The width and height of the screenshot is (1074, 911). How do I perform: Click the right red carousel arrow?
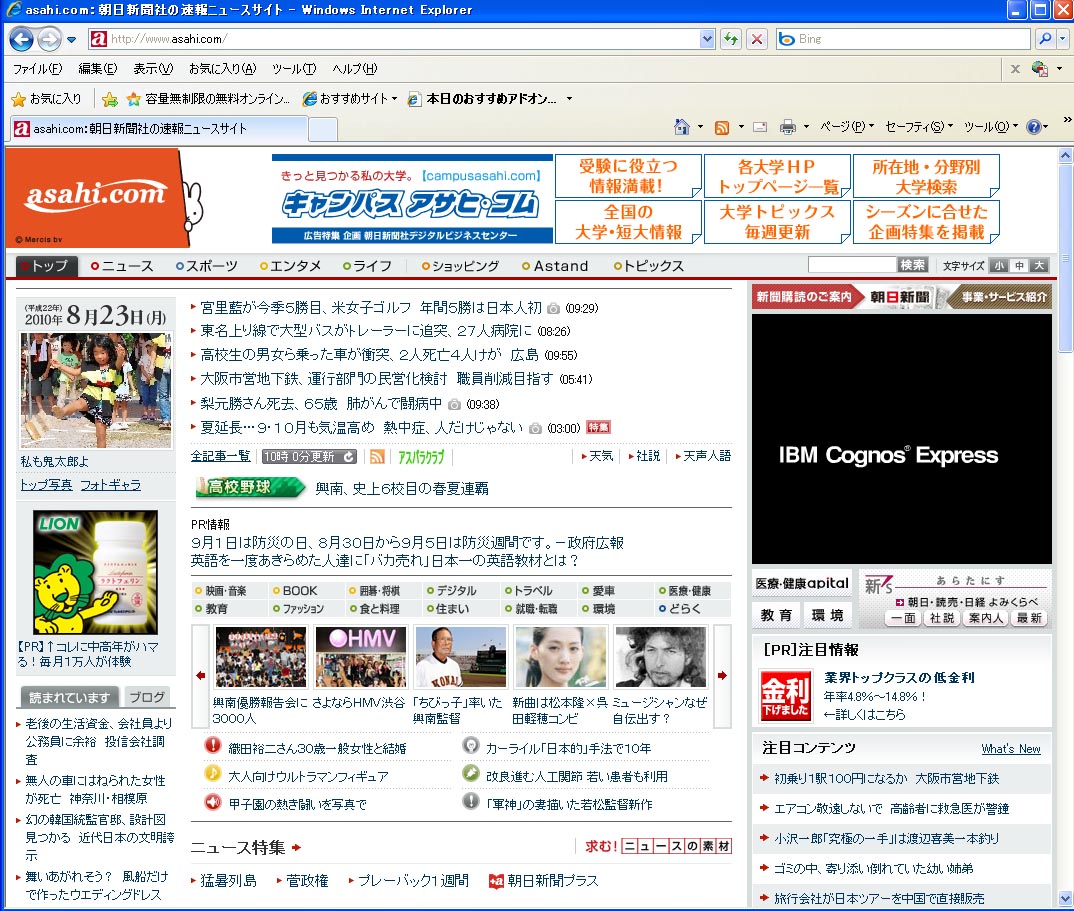coord(723,675)
